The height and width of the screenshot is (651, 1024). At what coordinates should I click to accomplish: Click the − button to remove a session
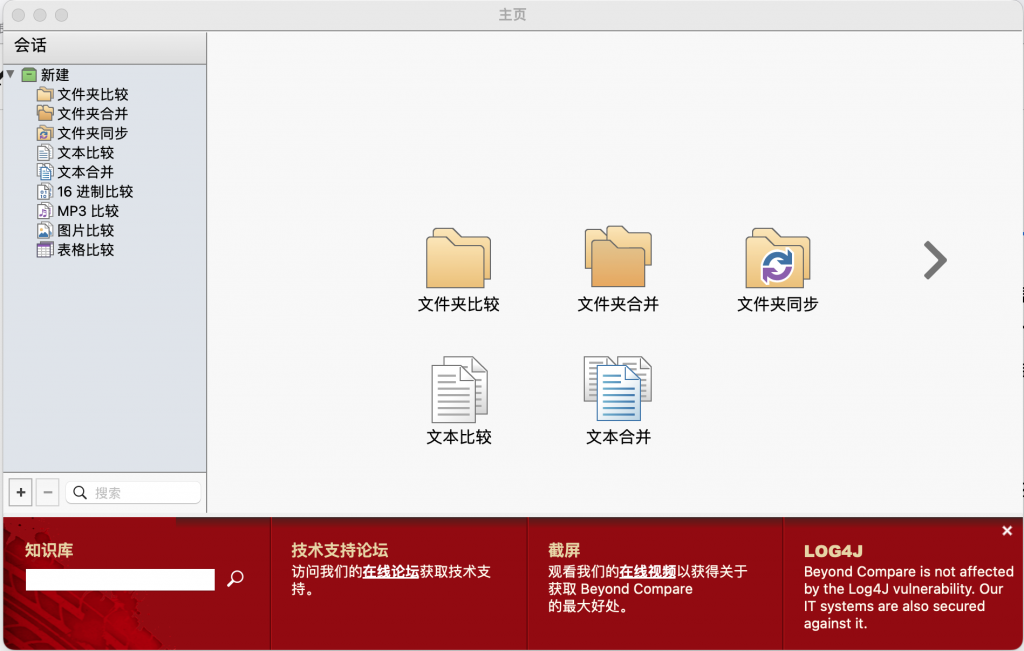coord(47,492)
